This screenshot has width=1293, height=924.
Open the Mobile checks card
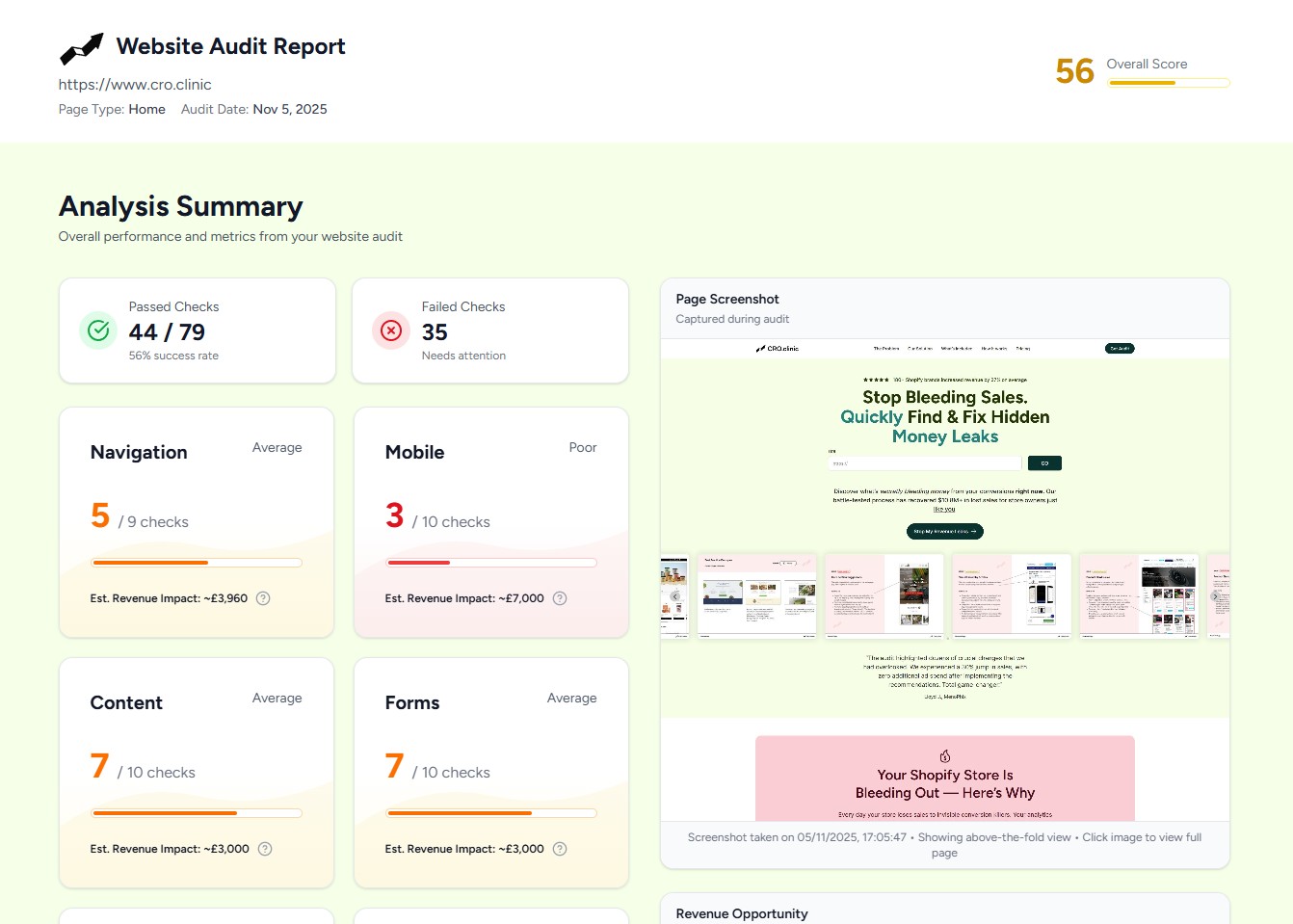pyautogui.click(x=491, y=521)
